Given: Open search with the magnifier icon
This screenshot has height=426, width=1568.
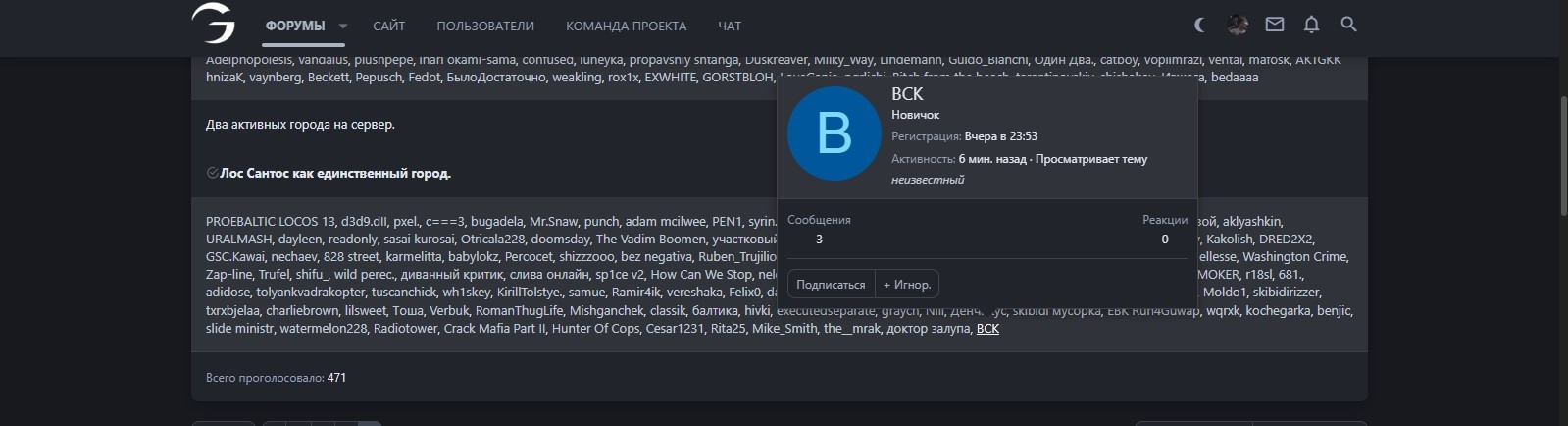Looking at the screenshot, I should click(1348, 25).
